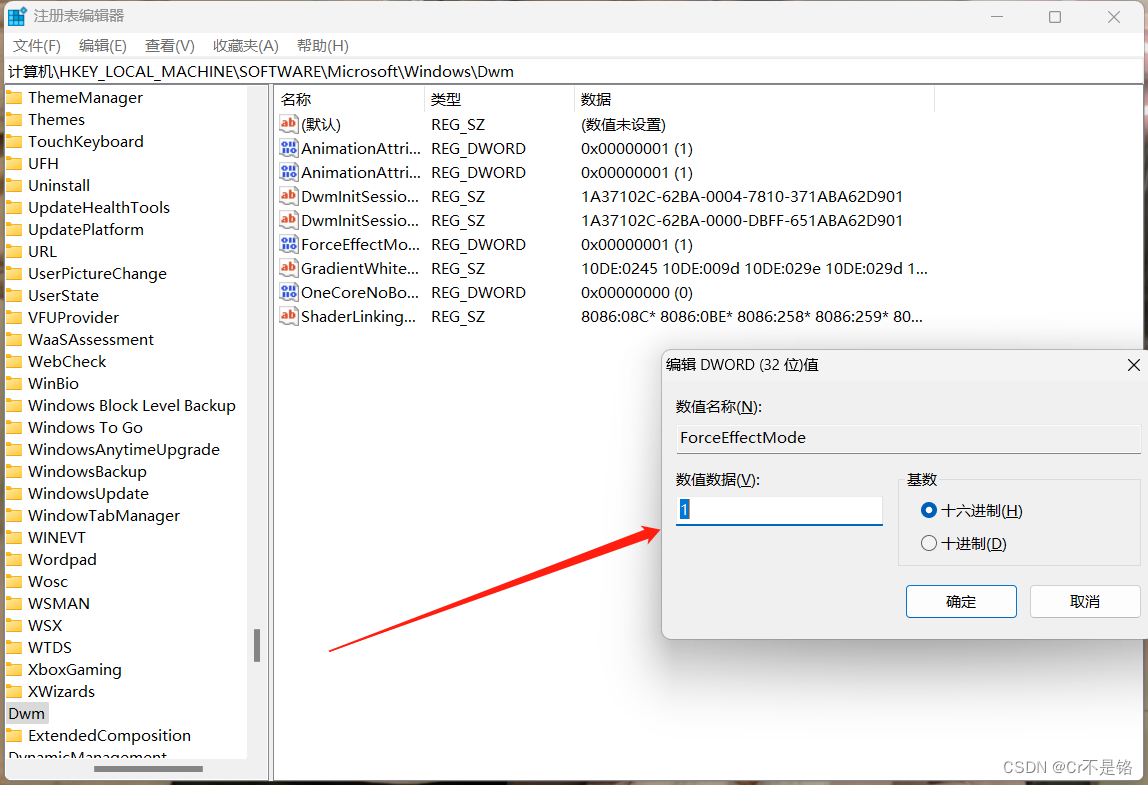
Task: Click the Registry Editor app icon in title bar
Action: 17,15
